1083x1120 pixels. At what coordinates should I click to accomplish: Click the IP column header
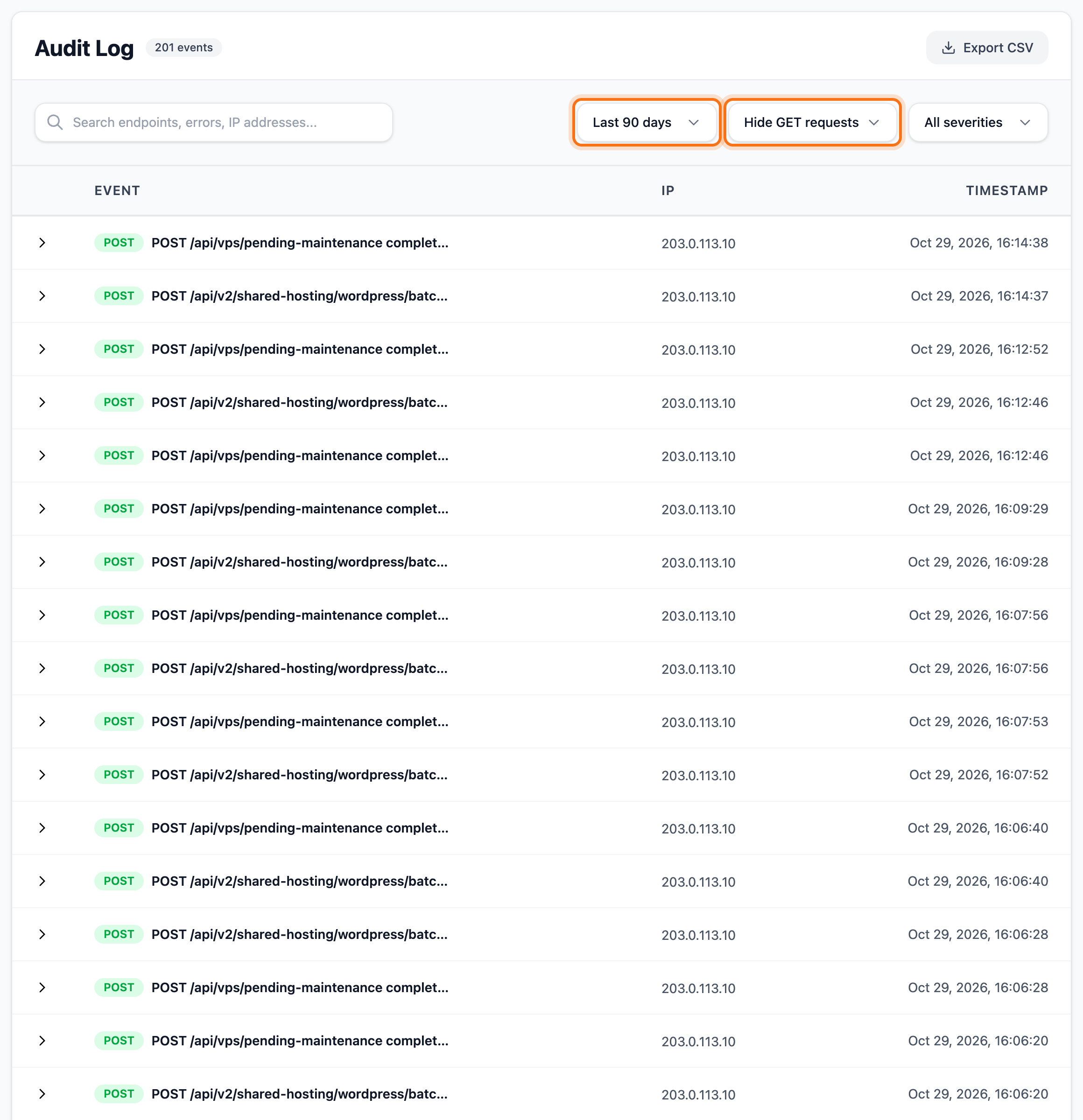click(x=668, y=191)
